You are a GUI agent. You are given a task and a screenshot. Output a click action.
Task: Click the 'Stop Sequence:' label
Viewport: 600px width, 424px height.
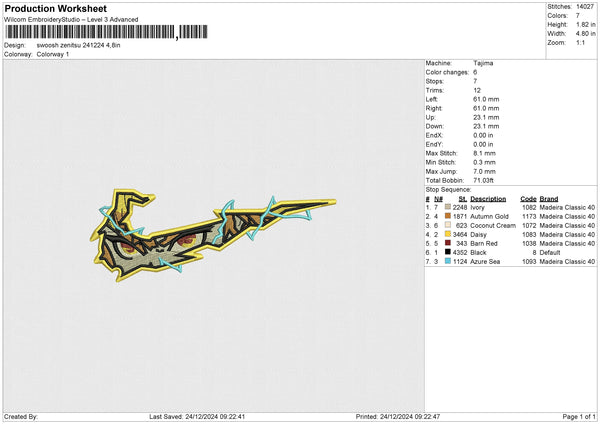click(x=448, y=190)
